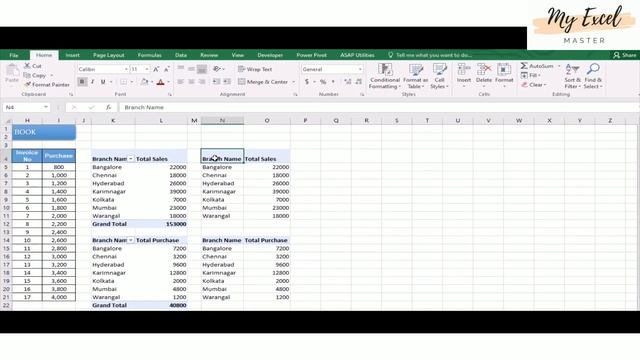Image resolution: width=640 pixels, height=360 pixels.
Task: Click the AutoSum sigma icon
Action: click(x=524, y=66)
